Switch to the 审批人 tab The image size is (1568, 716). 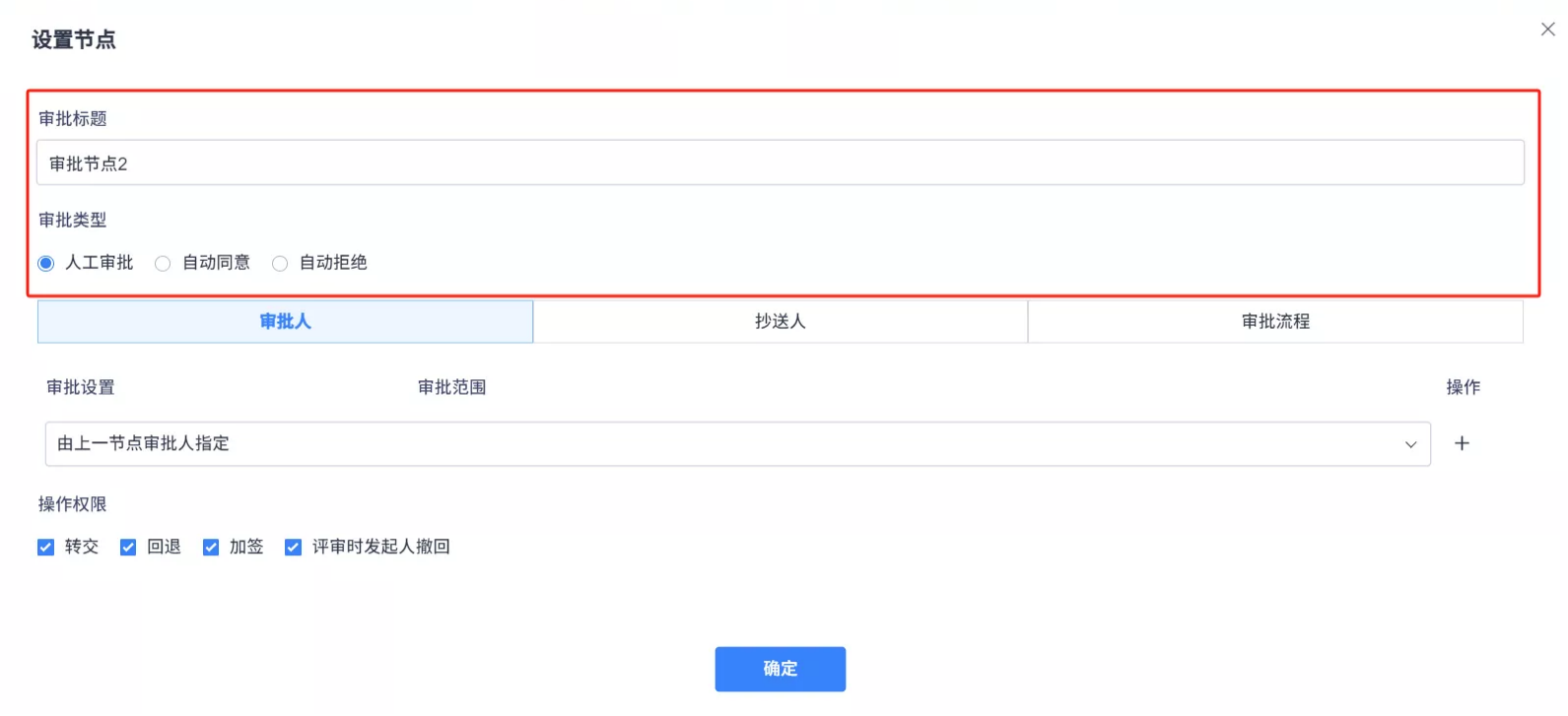[285, 322]
